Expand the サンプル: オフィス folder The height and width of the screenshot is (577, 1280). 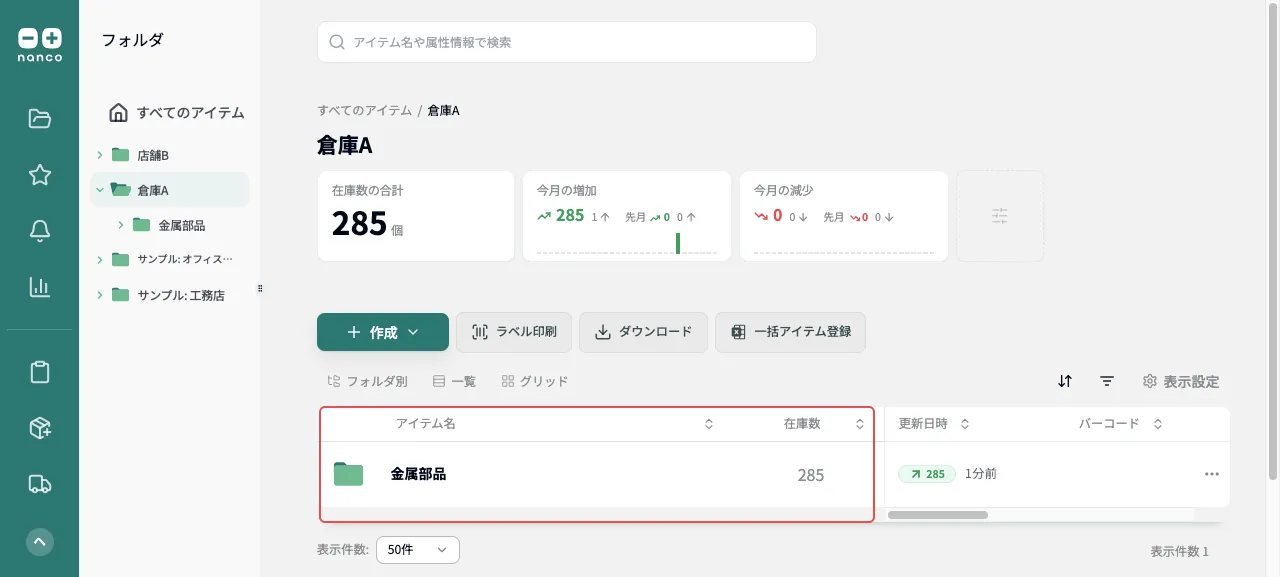pyautogui.click(x=100, y=260)
